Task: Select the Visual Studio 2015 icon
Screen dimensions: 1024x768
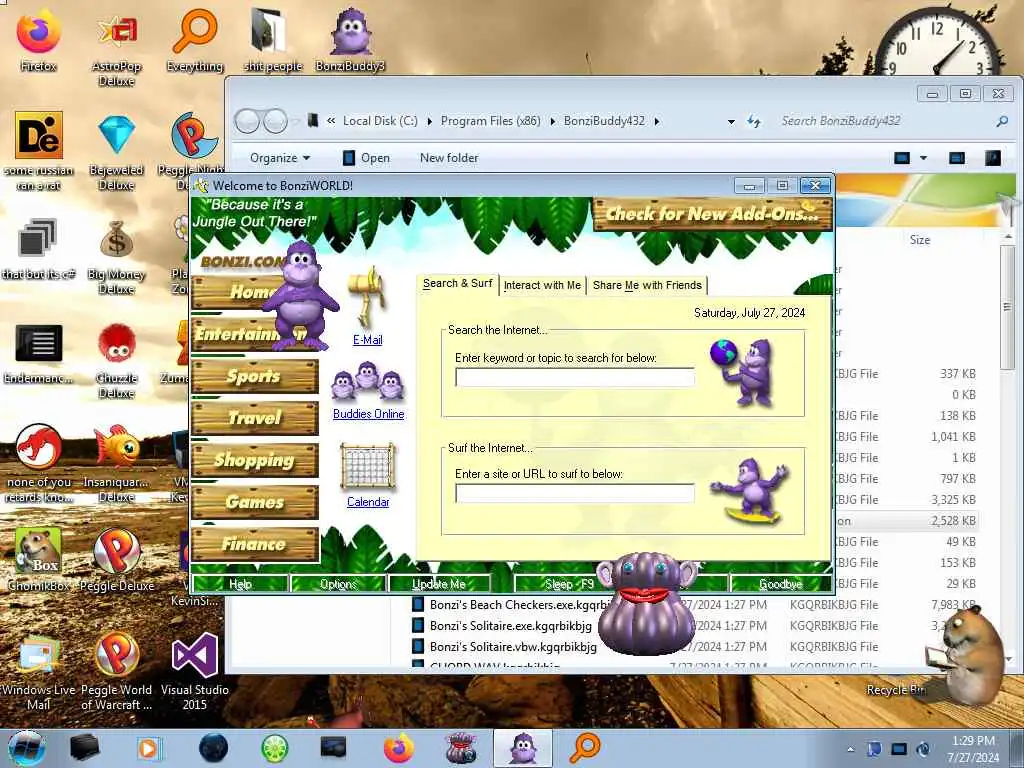Action: [x=195, y=656]
